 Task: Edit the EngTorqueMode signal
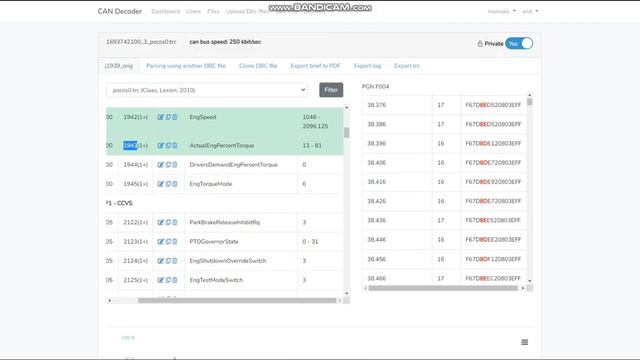(x=160, y=184)
